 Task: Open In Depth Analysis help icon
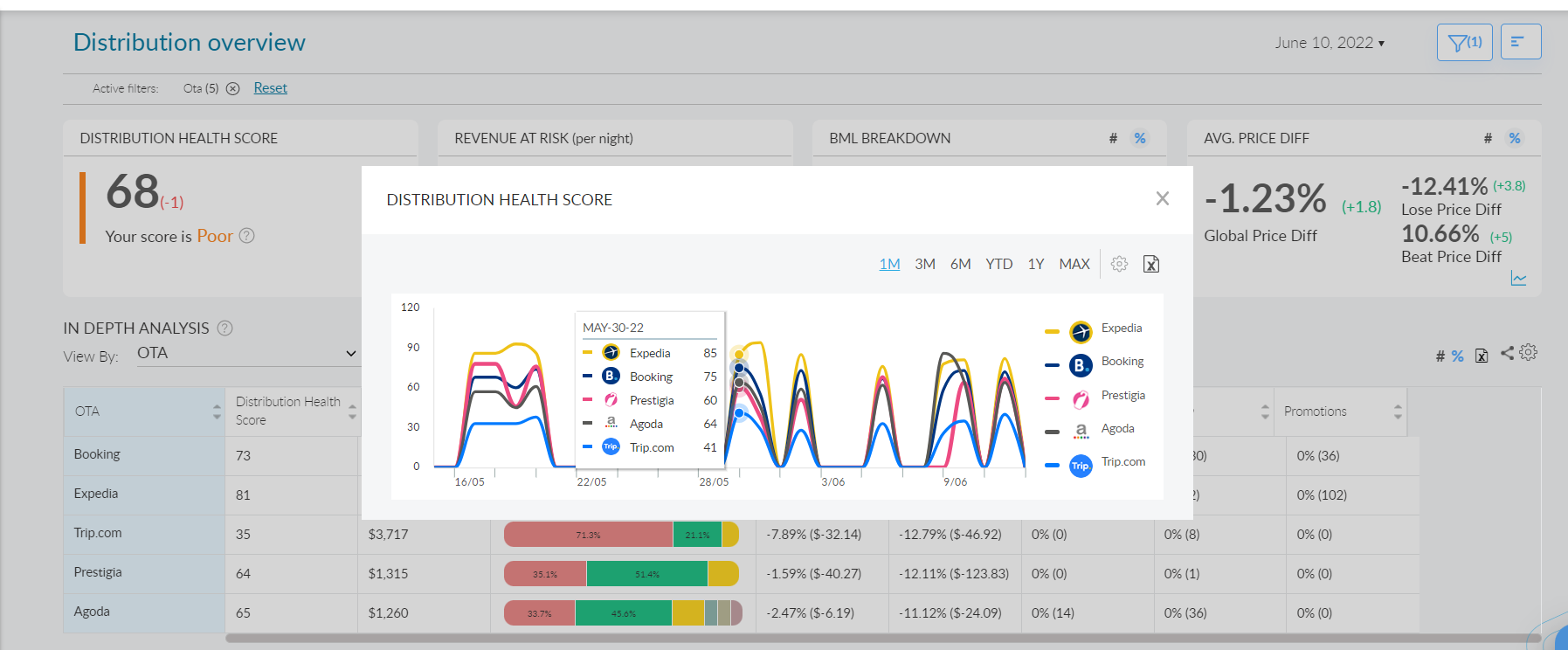[224, 328]
